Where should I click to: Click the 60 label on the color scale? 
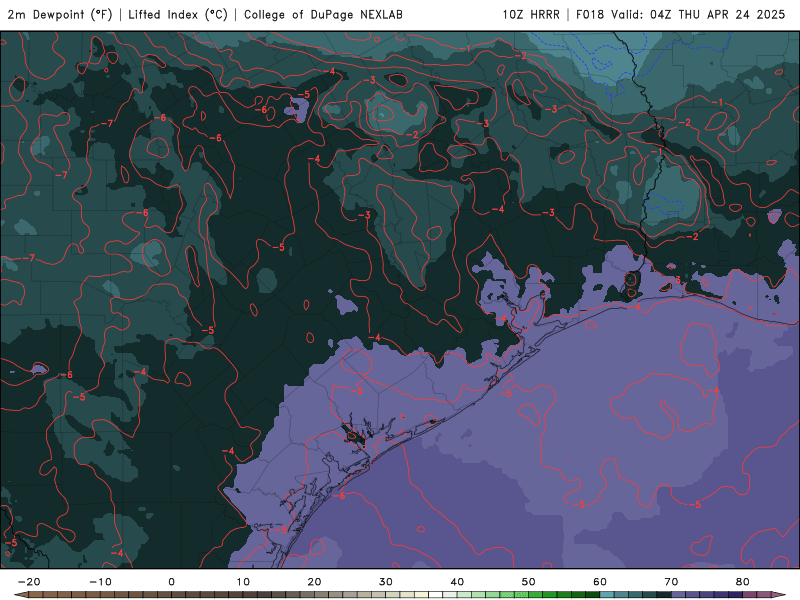[x=600, y=582]
